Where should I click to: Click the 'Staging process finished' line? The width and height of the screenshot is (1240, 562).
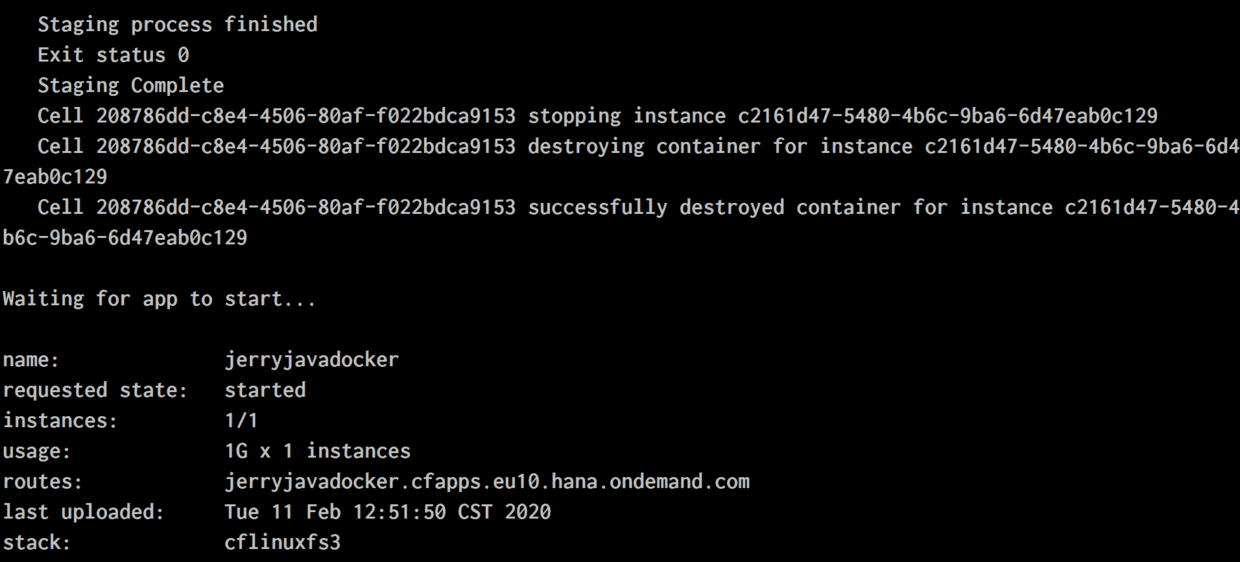tap(177, 24)
